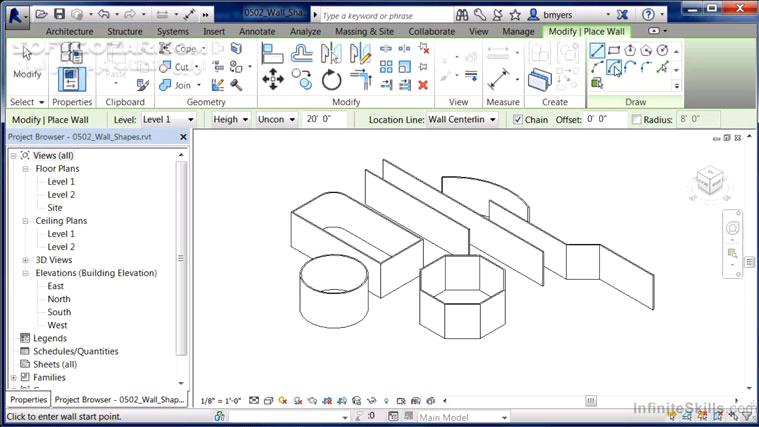The width and height of the screenshot is (759, 427).
Task: Select the Pick Faces tool
Action: (597, 83)
